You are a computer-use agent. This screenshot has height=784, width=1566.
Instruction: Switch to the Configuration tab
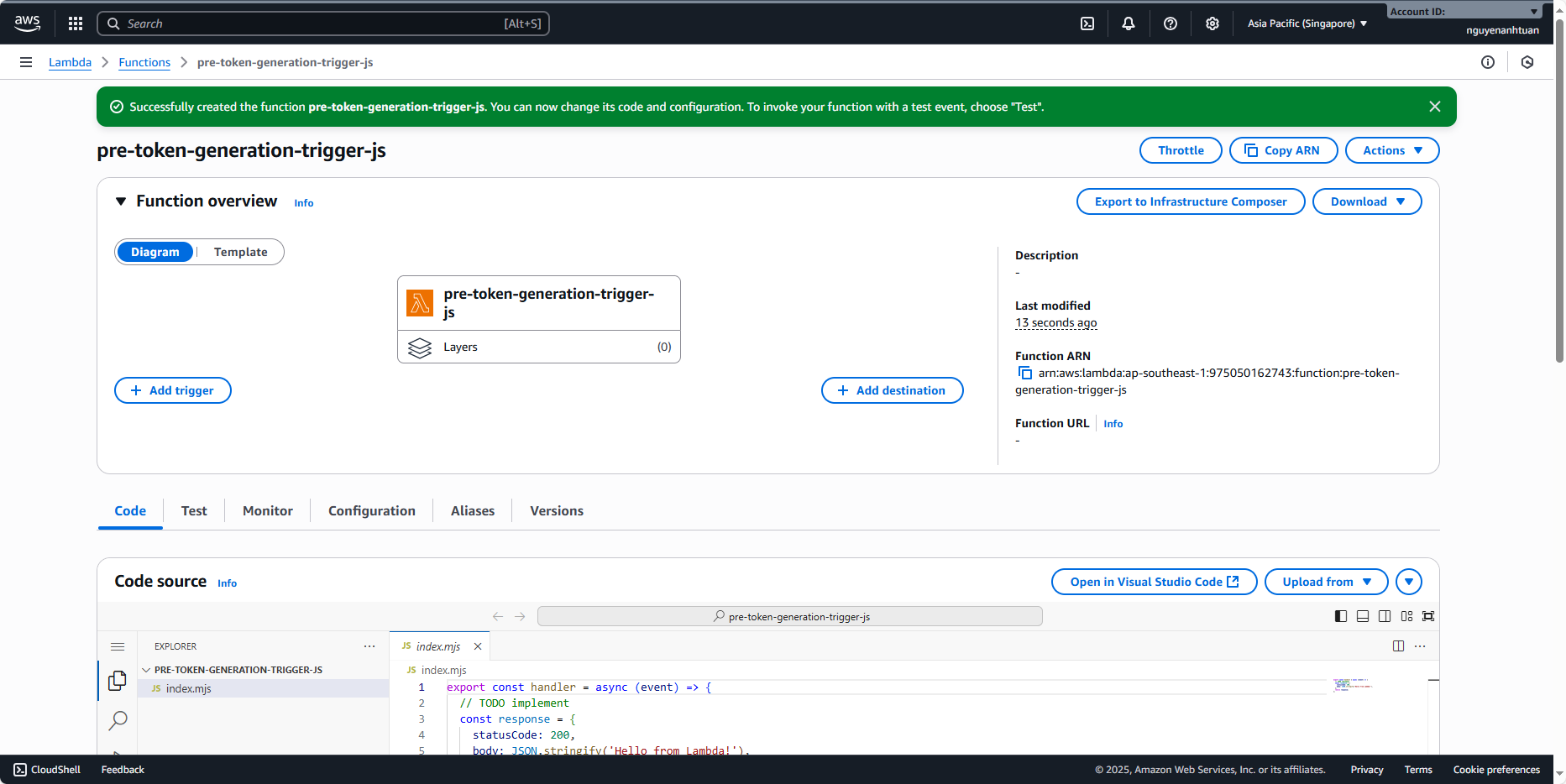click(371, 510)
